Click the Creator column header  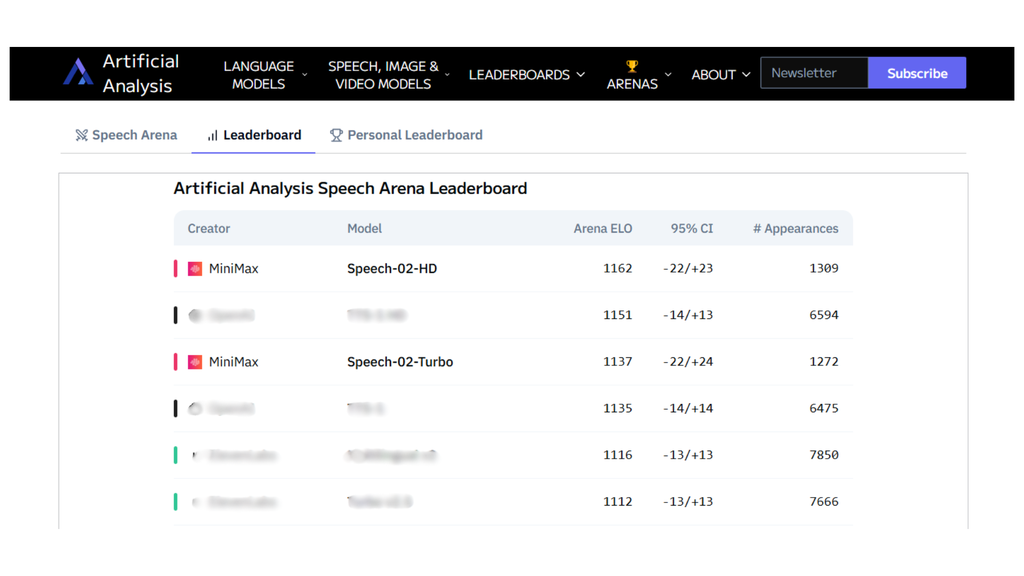pyautogui.click(x=209, y=229)
